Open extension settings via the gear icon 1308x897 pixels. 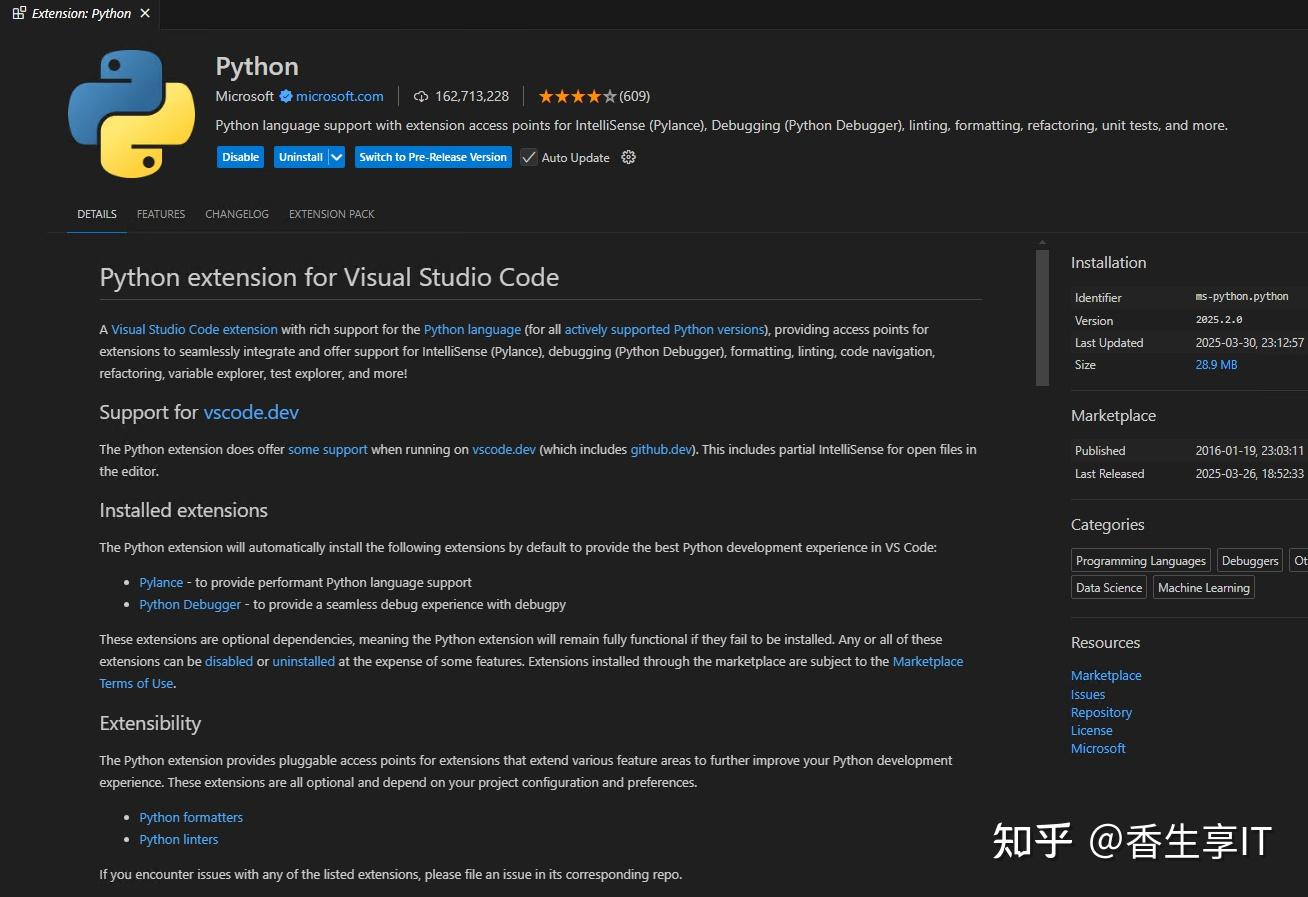point(628,157)
